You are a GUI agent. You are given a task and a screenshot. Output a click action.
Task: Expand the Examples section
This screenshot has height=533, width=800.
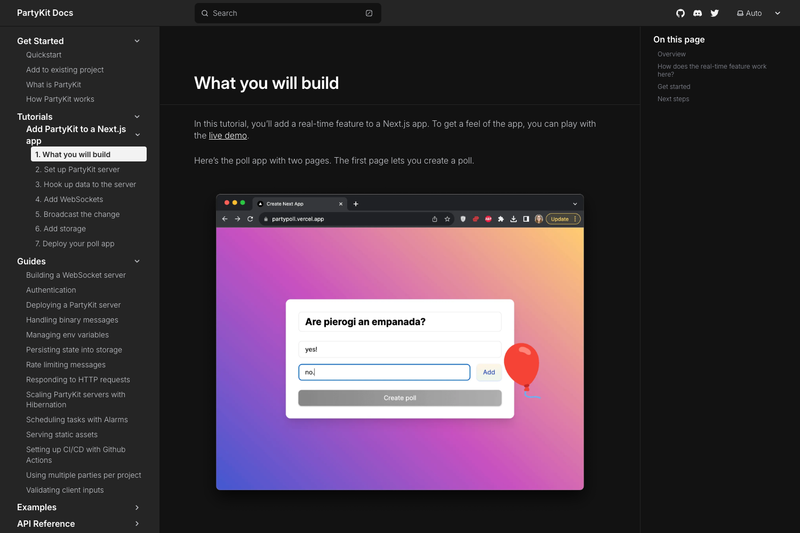point(137,507)
